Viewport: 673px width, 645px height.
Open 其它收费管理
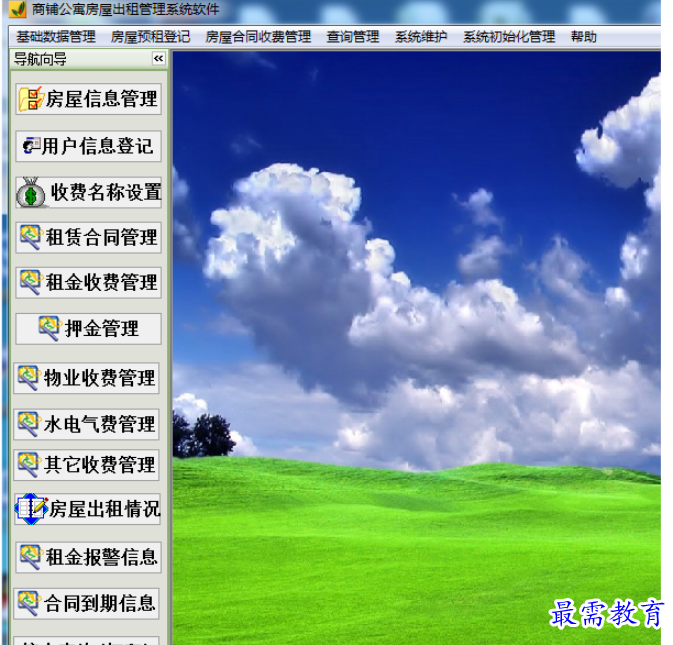pyautogui.click(x=86, y=465)
